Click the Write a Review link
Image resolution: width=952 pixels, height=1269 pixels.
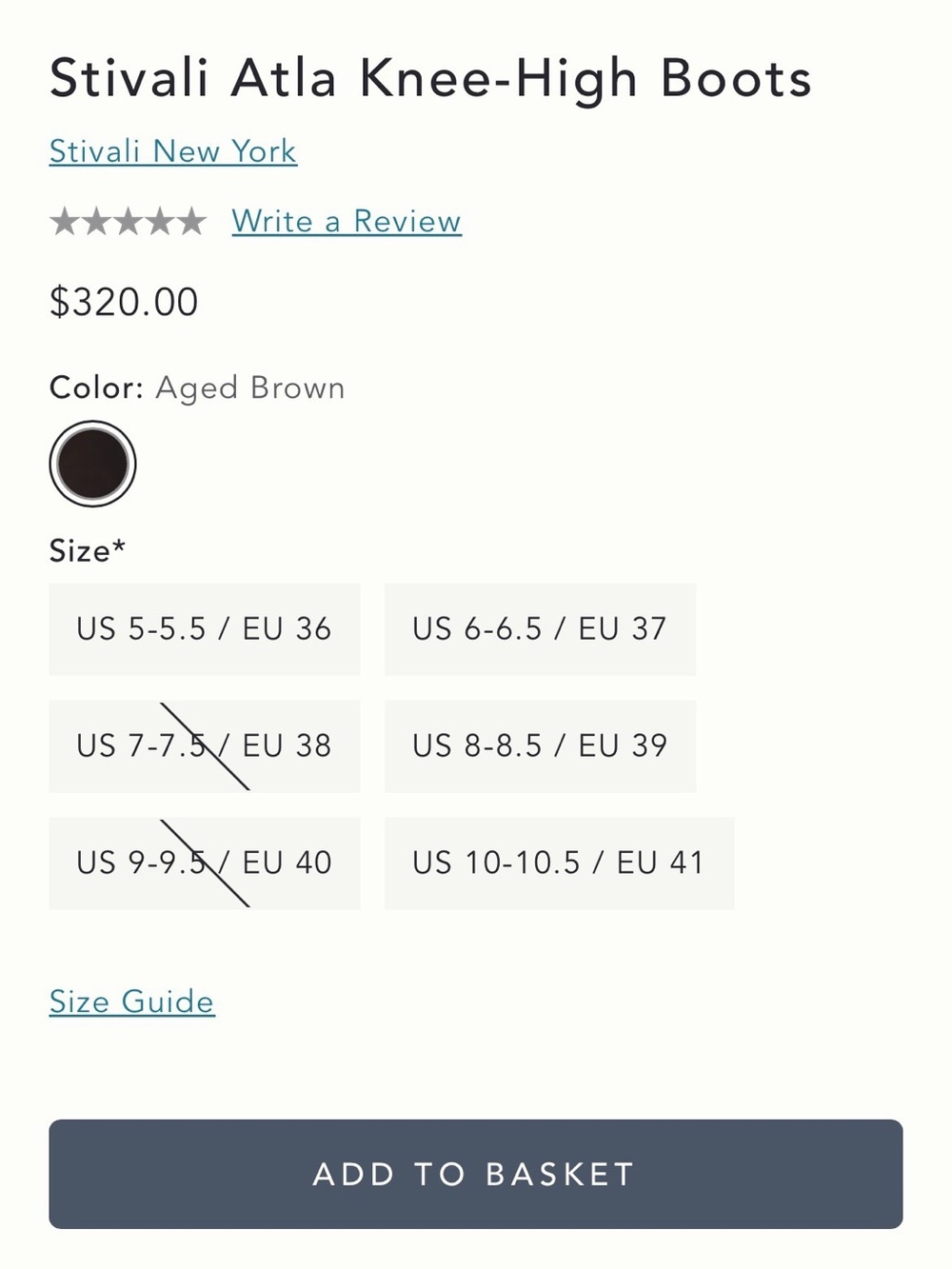click(x=347, y=221)
